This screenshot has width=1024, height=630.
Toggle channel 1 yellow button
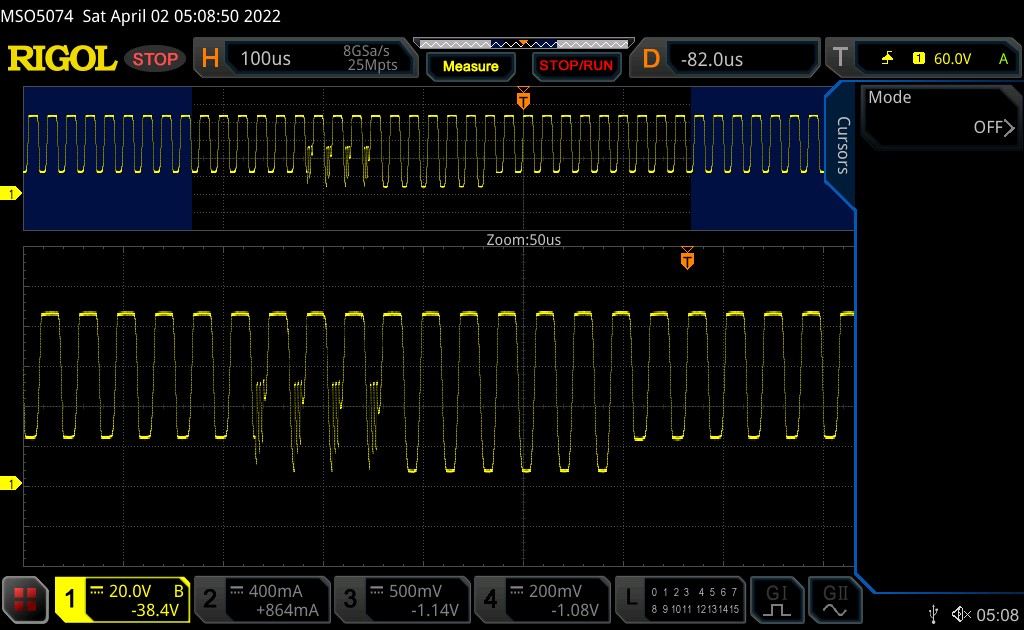click(69, 599)
